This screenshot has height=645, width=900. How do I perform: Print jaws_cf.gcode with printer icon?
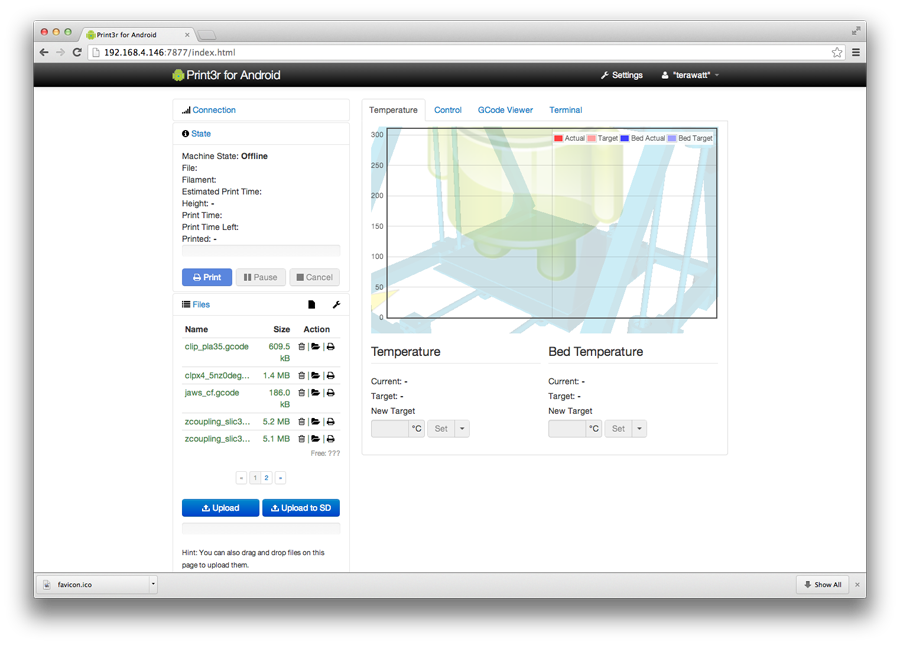tap(331, 393)
